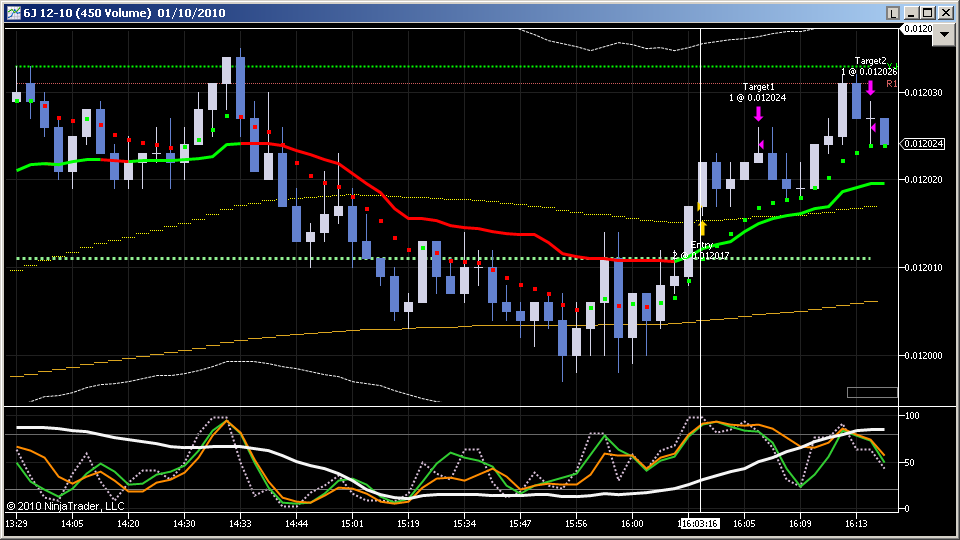Click the magenta triangle marker below Target1 arrow
Image resolution: width=960 pixels, height=540 pixels.
[x=761, y=144]
